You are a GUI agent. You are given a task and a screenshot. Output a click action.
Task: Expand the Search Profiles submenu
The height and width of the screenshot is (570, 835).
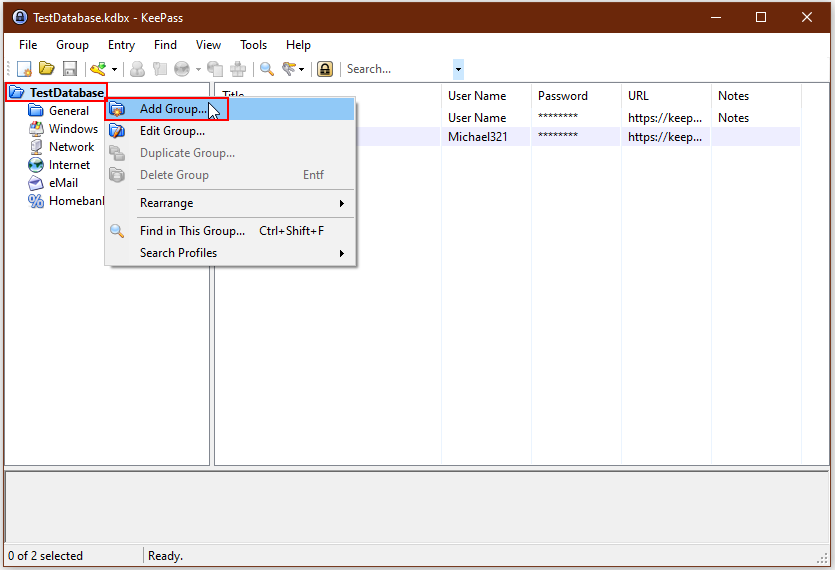pos(230,253)
